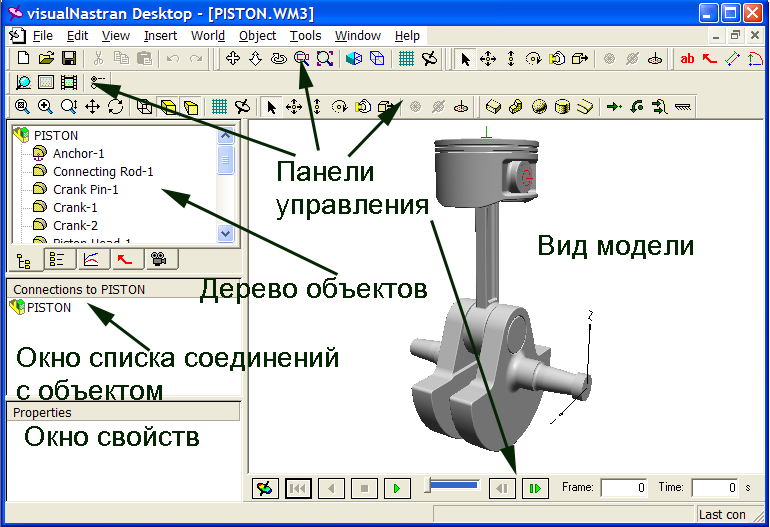The width and height of the screenshot is (770, 527).
Task: Open the View menu
Action: click(116, 36)
